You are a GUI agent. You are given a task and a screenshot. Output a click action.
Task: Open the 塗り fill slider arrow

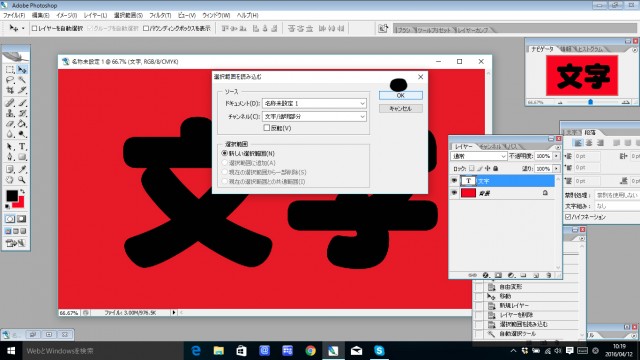point(556,168)
